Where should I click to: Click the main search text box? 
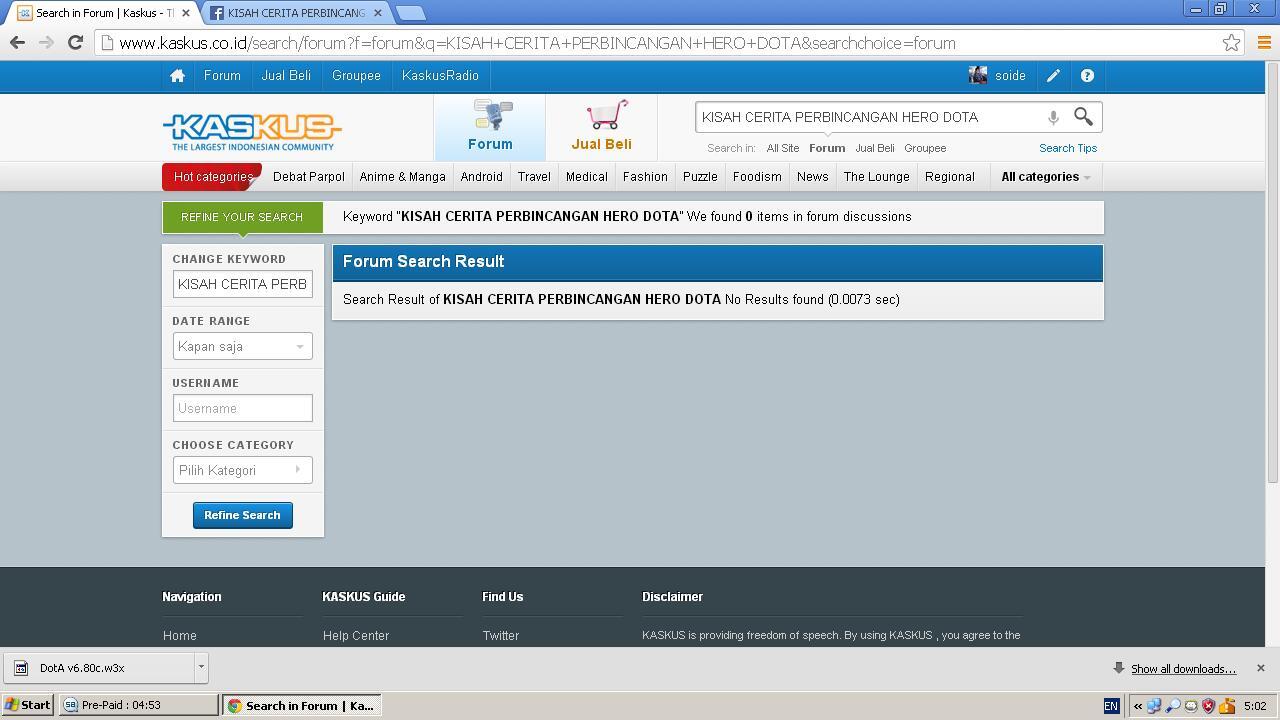(x=870, y=117)
